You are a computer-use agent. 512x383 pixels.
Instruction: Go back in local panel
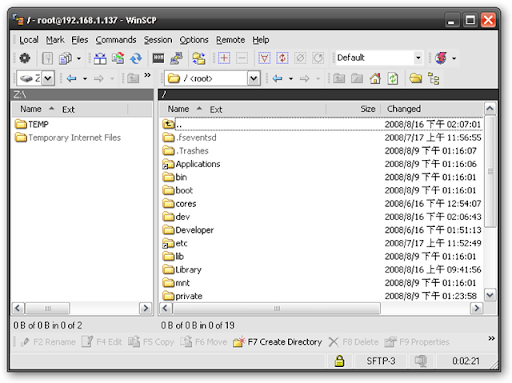click(x=71, y=79)
